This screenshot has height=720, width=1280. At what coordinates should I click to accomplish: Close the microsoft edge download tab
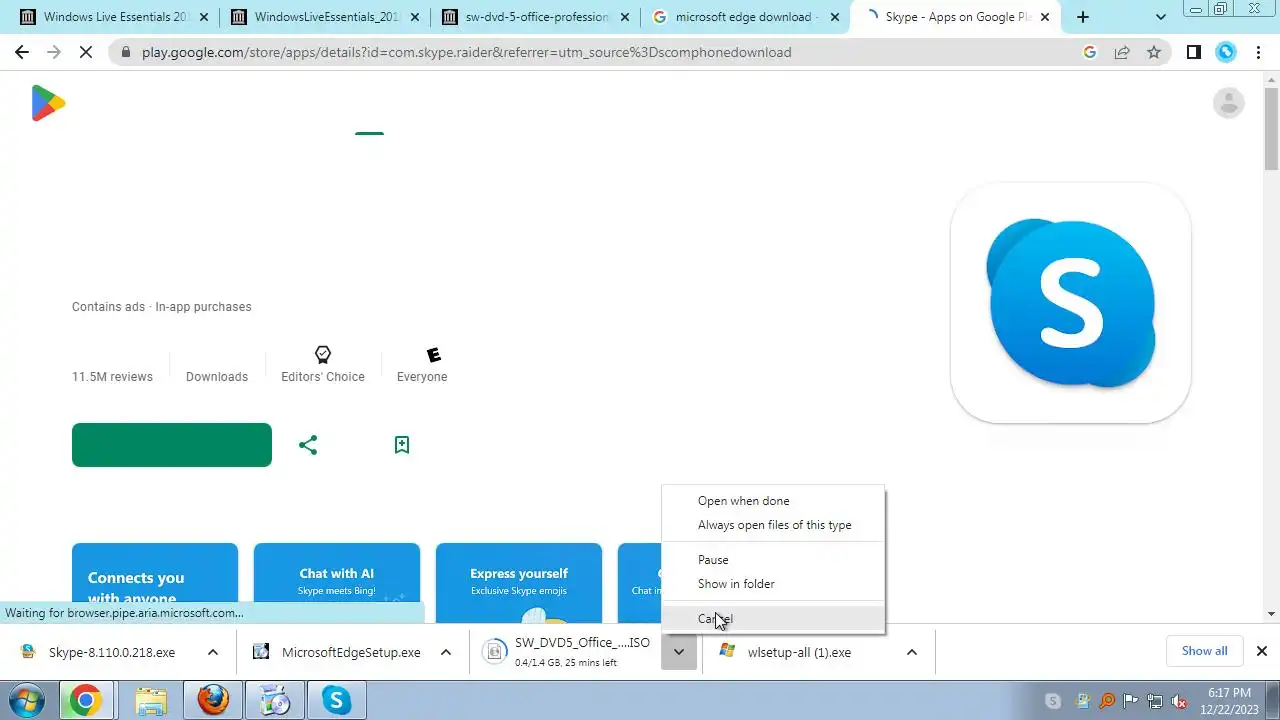(x=835, y=17)
